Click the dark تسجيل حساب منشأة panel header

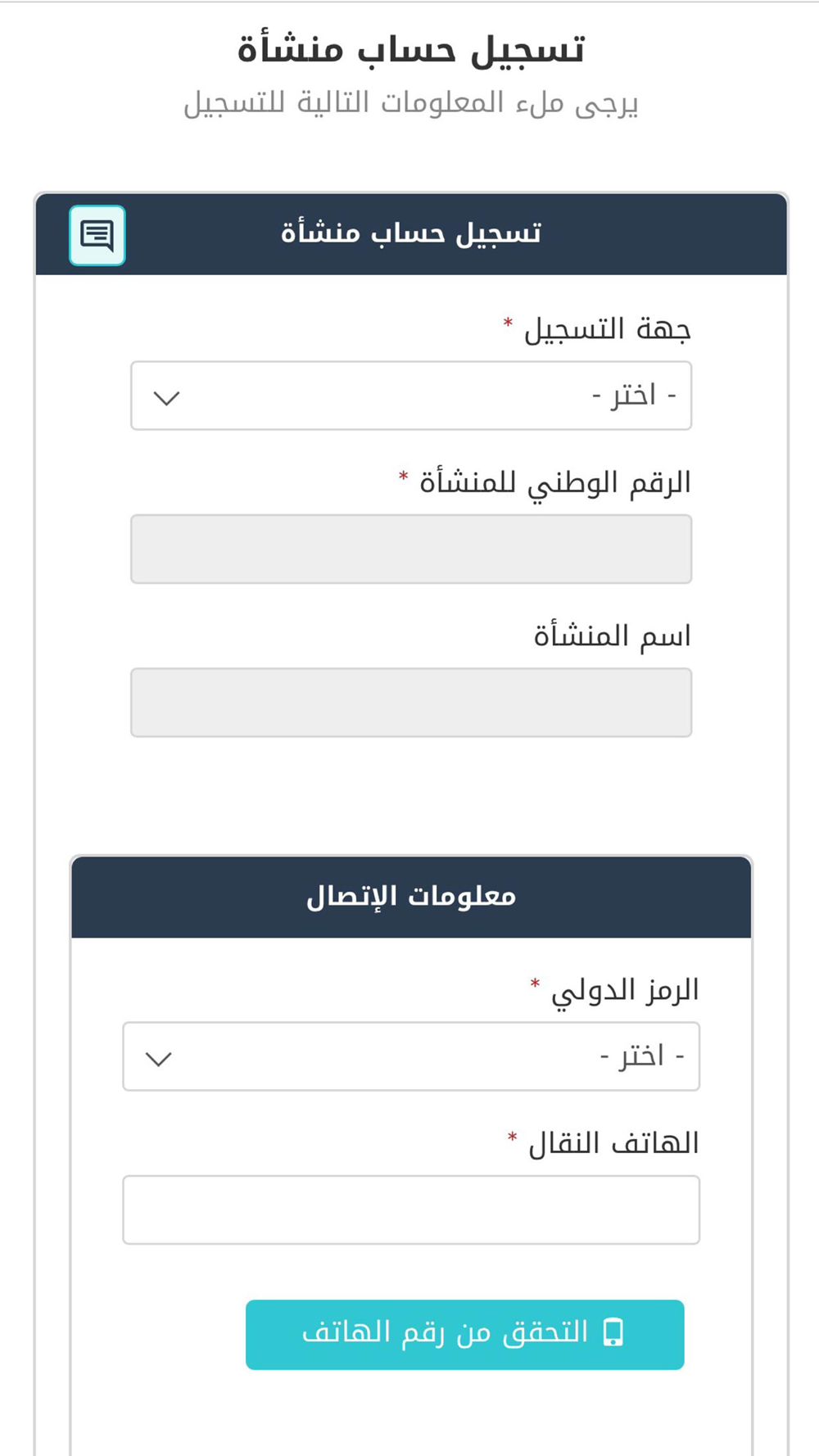tap(411, 234)
